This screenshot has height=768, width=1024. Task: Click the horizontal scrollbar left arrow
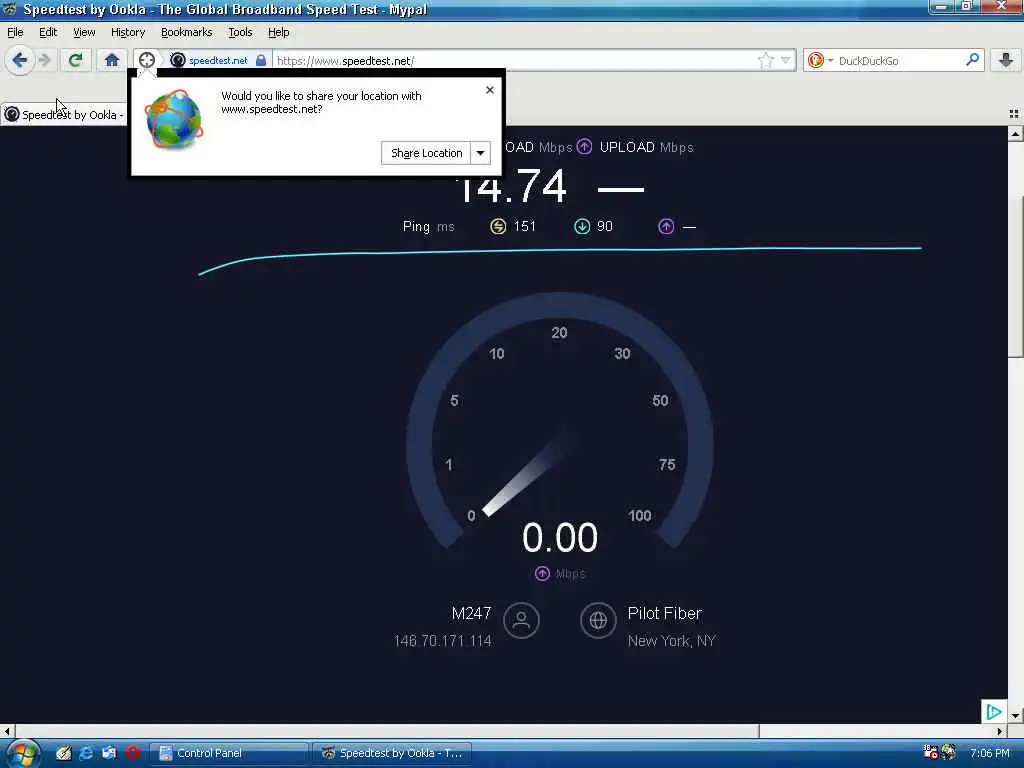(x=7, y=731)
